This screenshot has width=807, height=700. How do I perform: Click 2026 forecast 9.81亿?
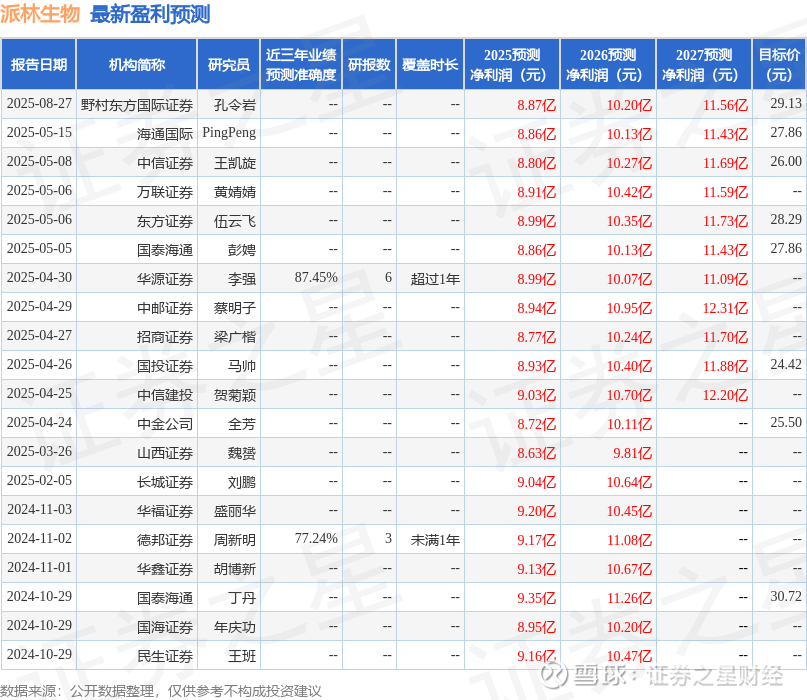point(632,453)
